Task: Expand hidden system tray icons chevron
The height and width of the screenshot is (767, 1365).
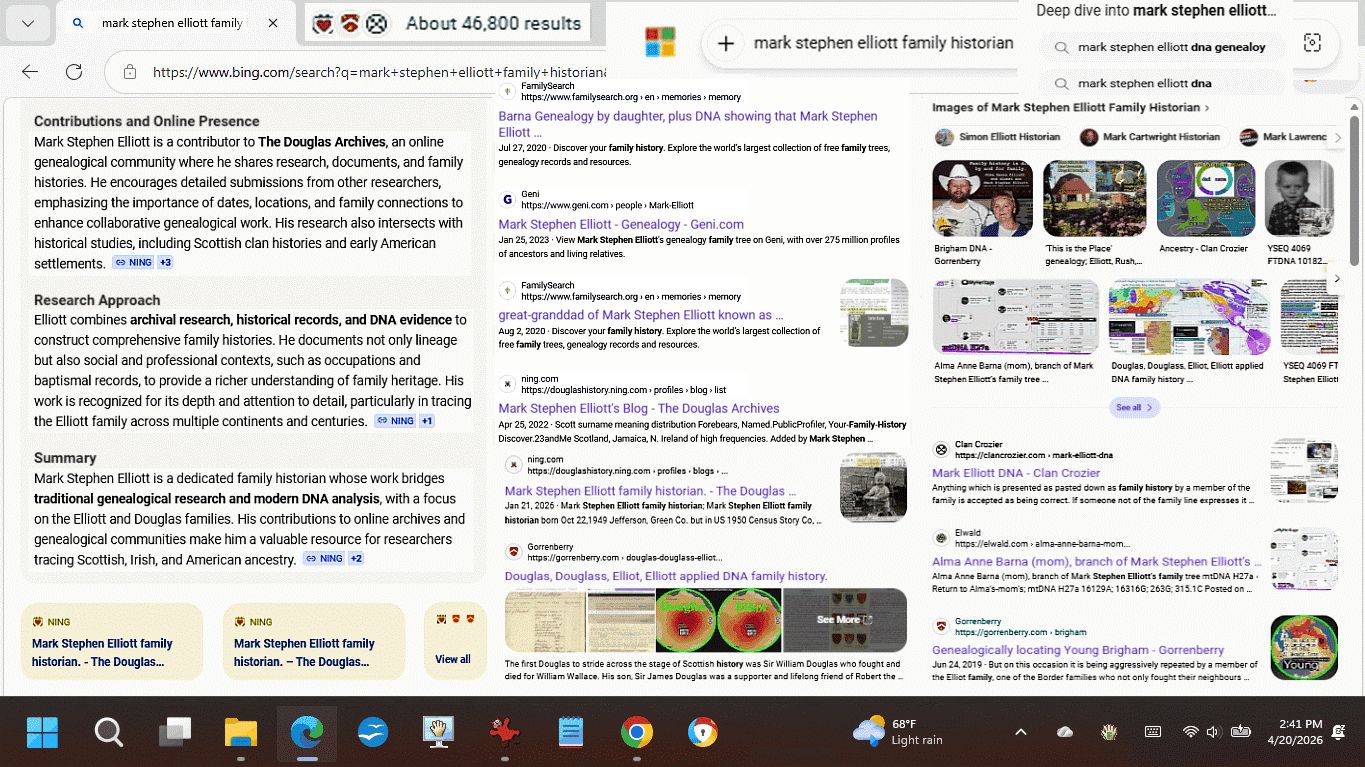Action: pyautogui.click(x=1020, y=732)
